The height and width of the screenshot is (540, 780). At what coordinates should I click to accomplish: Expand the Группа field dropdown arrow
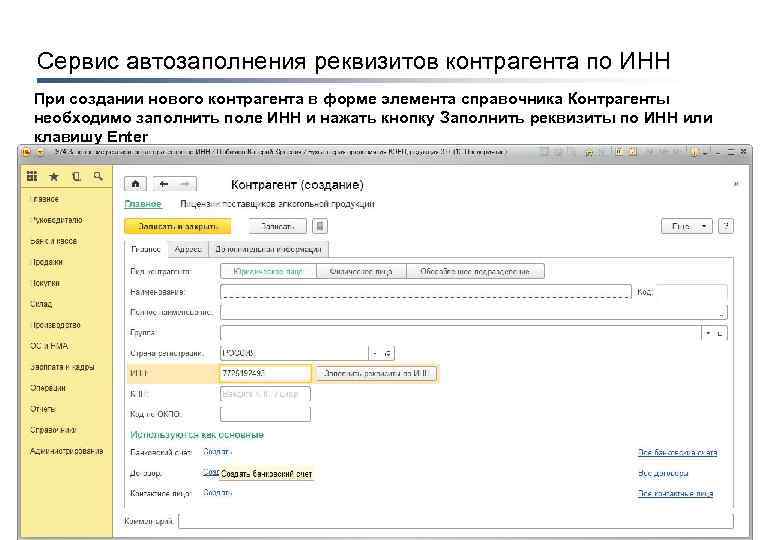708,333
